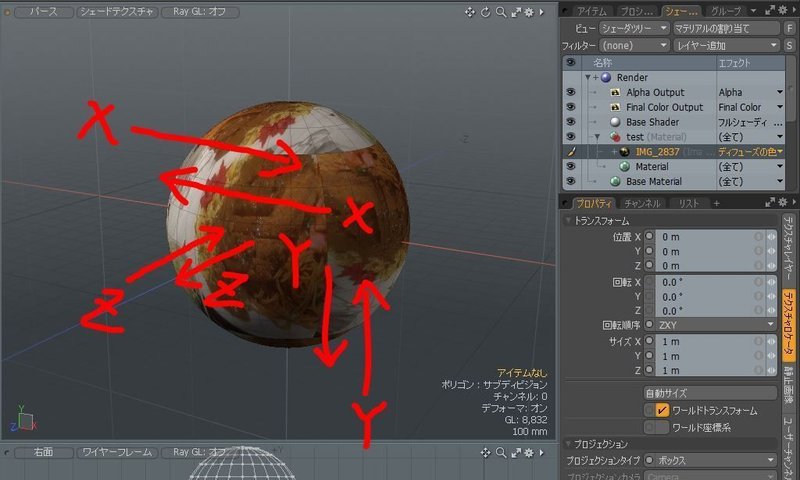Select the 静止画像 vertical tab
Viewport: 800px width, 480px height.
[789, 387]
